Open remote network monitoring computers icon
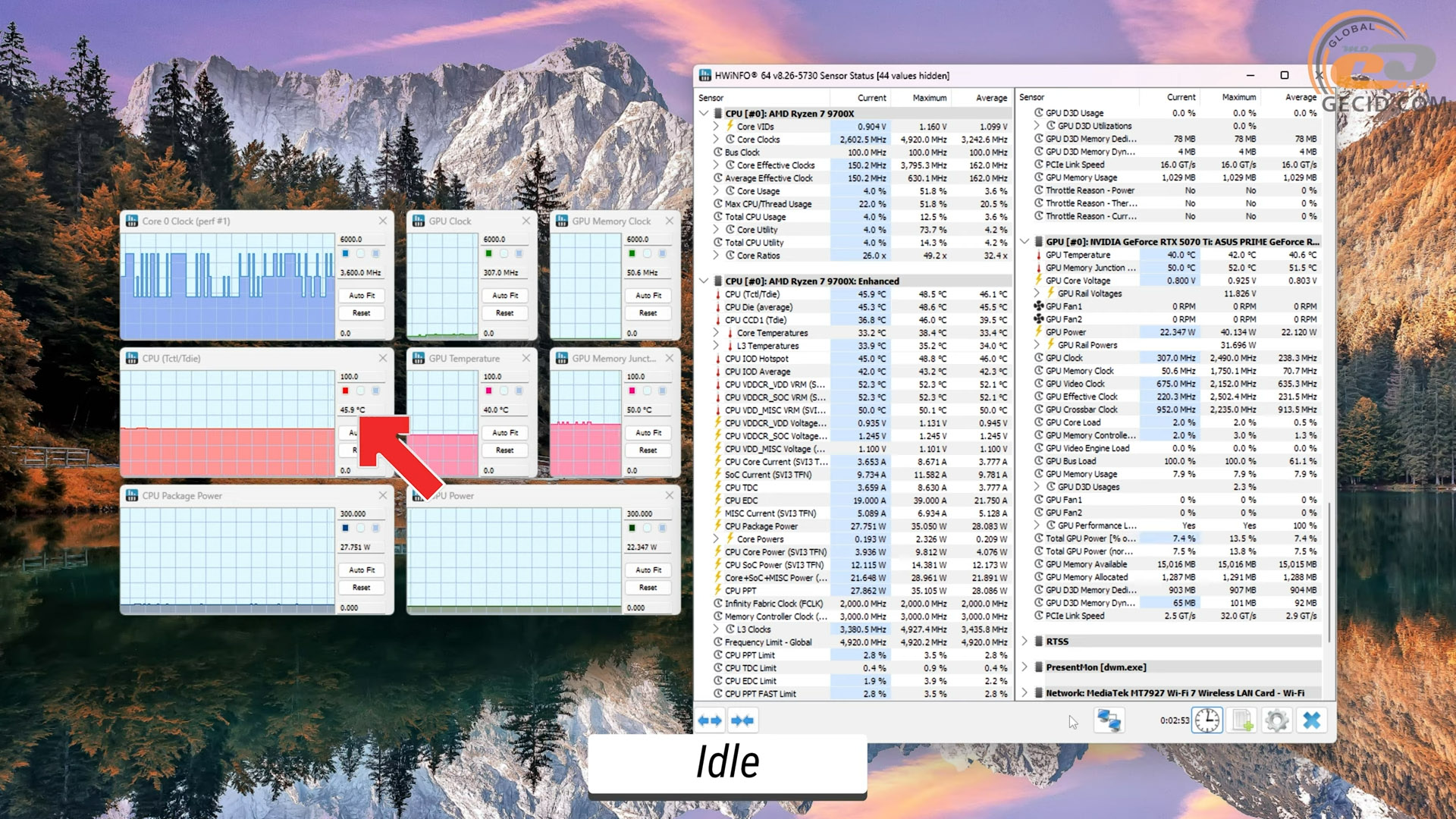 click(x=1109, y=720)
